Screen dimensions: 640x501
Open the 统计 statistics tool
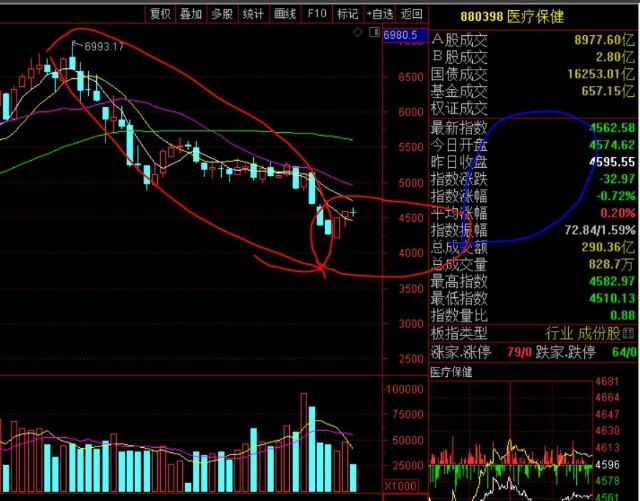pos(254,14)
